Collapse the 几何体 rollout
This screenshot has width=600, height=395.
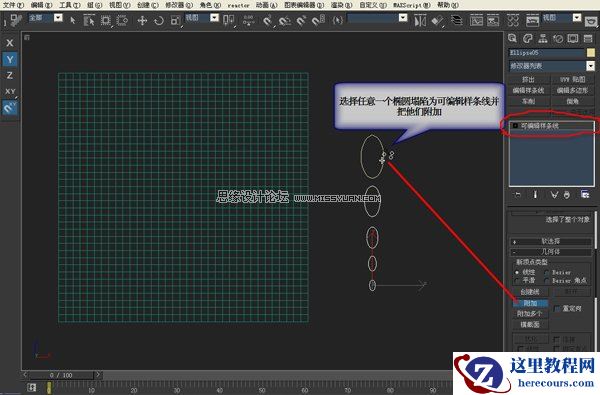[551, 252]
